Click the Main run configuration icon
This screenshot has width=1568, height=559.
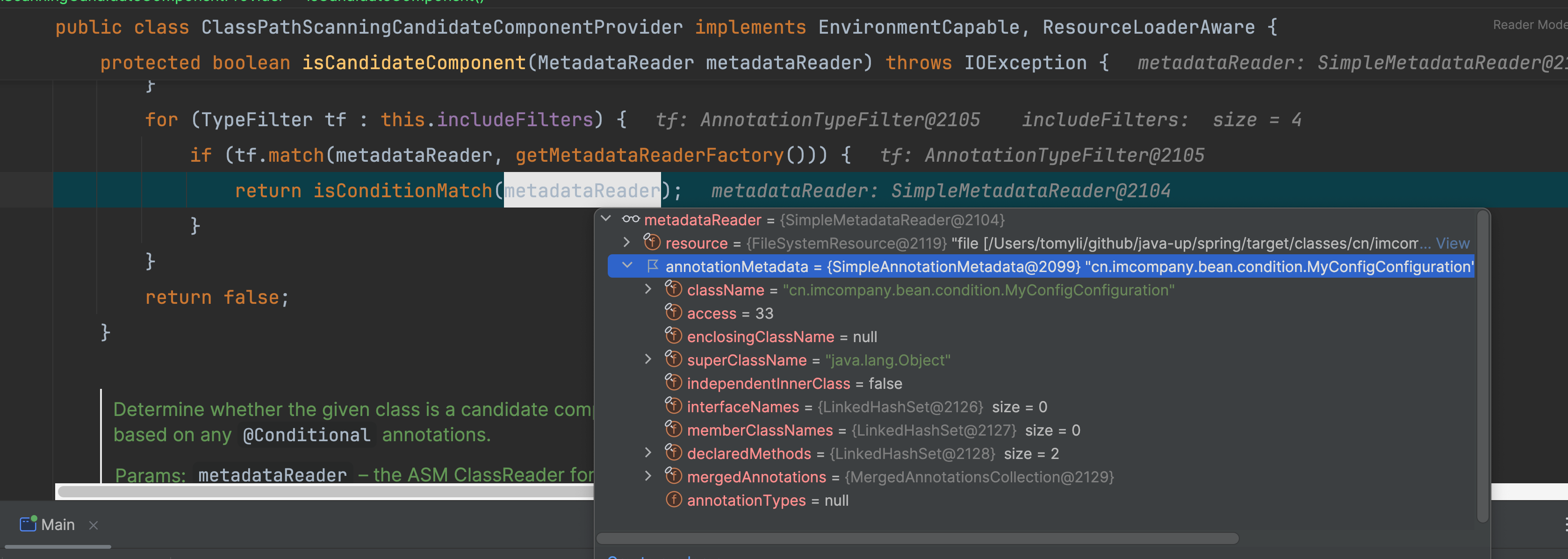tap(28, 523)
